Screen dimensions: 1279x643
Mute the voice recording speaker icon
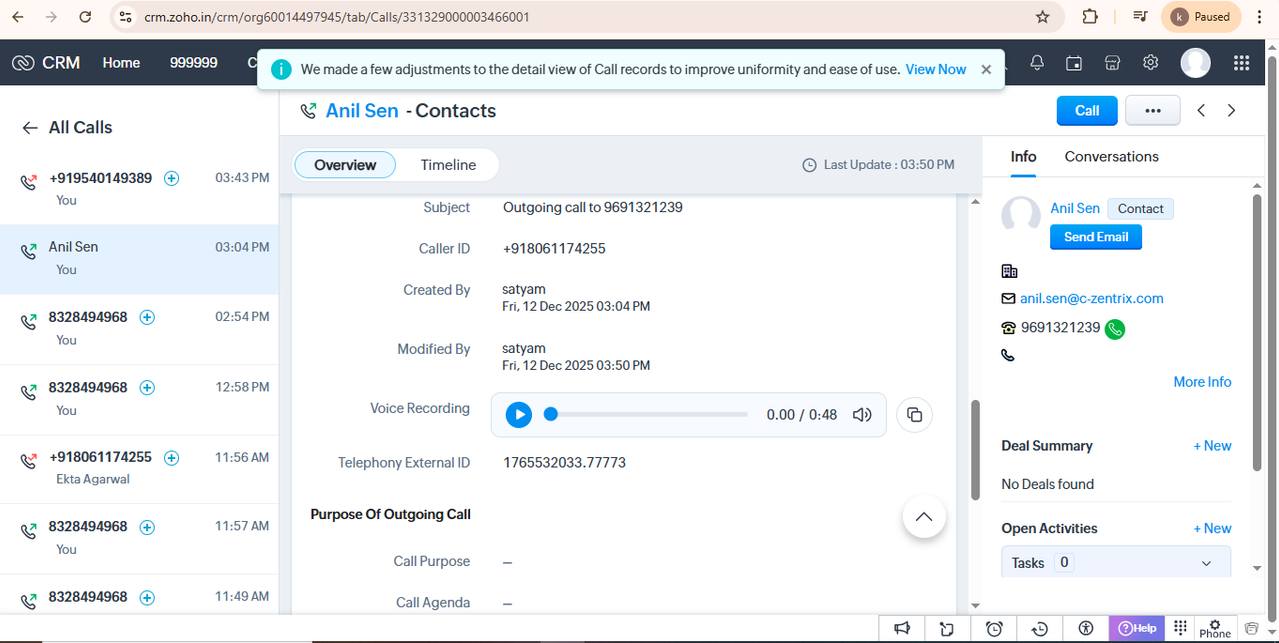coord(861,414)
